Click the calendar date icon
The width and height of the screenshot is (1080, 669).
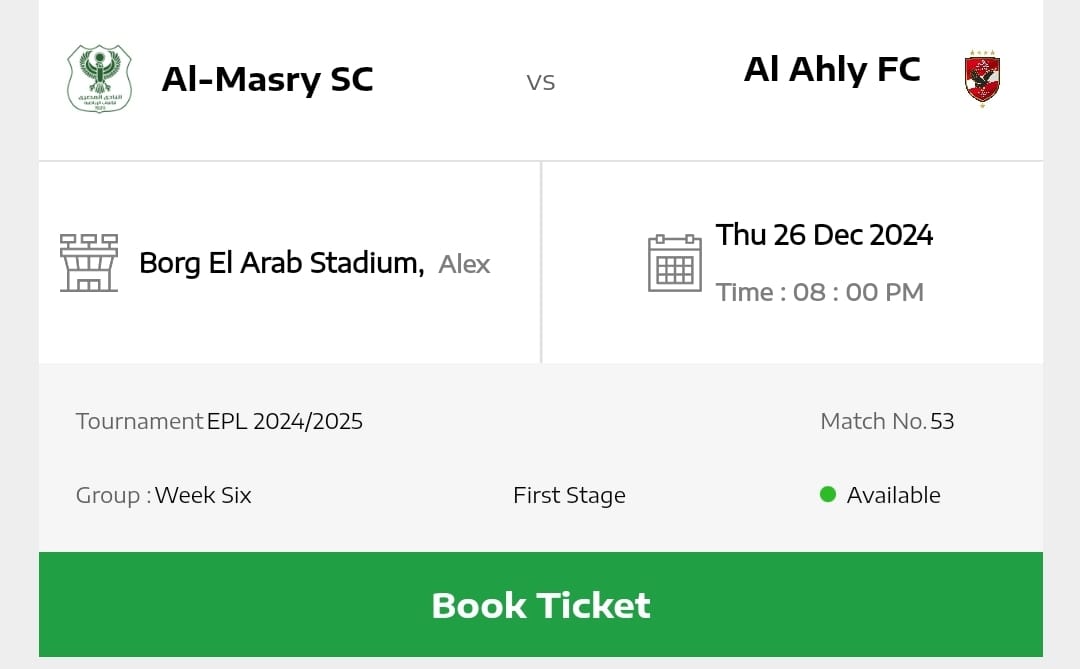click(675, 263)
